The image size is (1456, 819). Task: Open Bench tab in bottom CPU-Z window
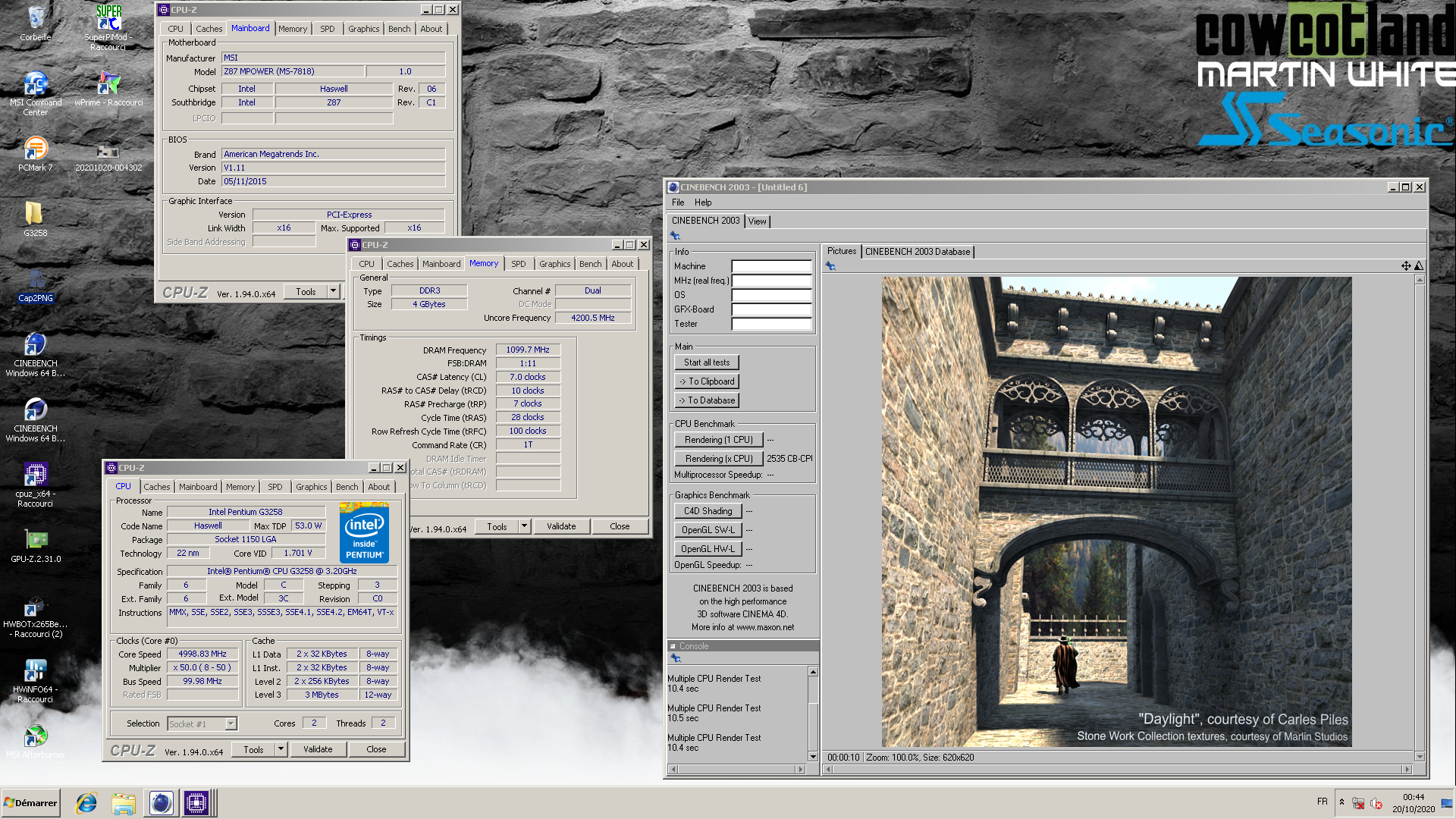click(x=347, y=487)
